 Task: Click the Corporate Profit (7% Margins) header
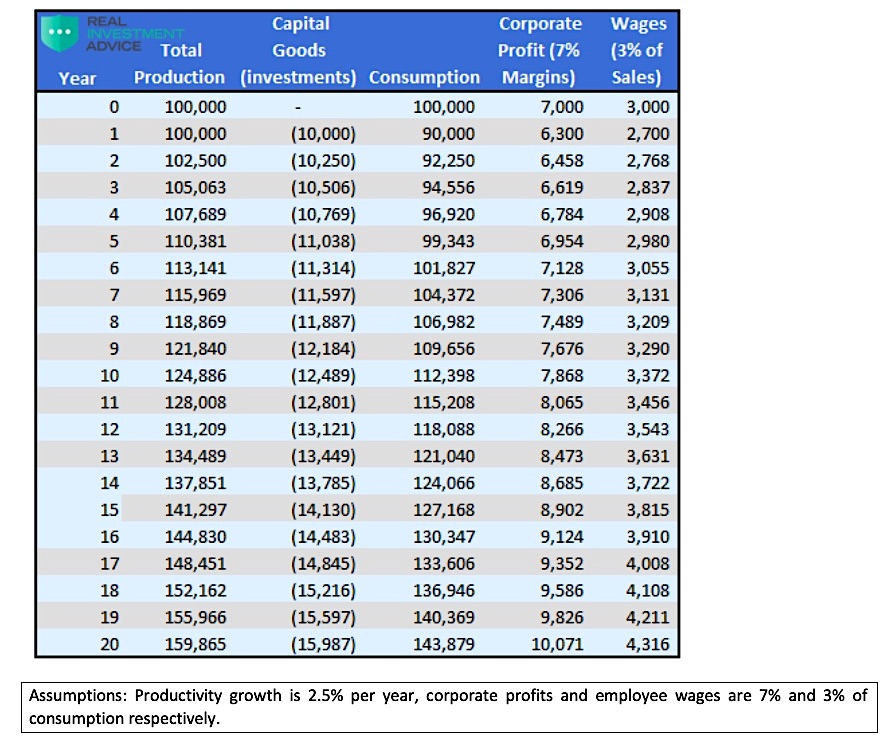[540, 50]
